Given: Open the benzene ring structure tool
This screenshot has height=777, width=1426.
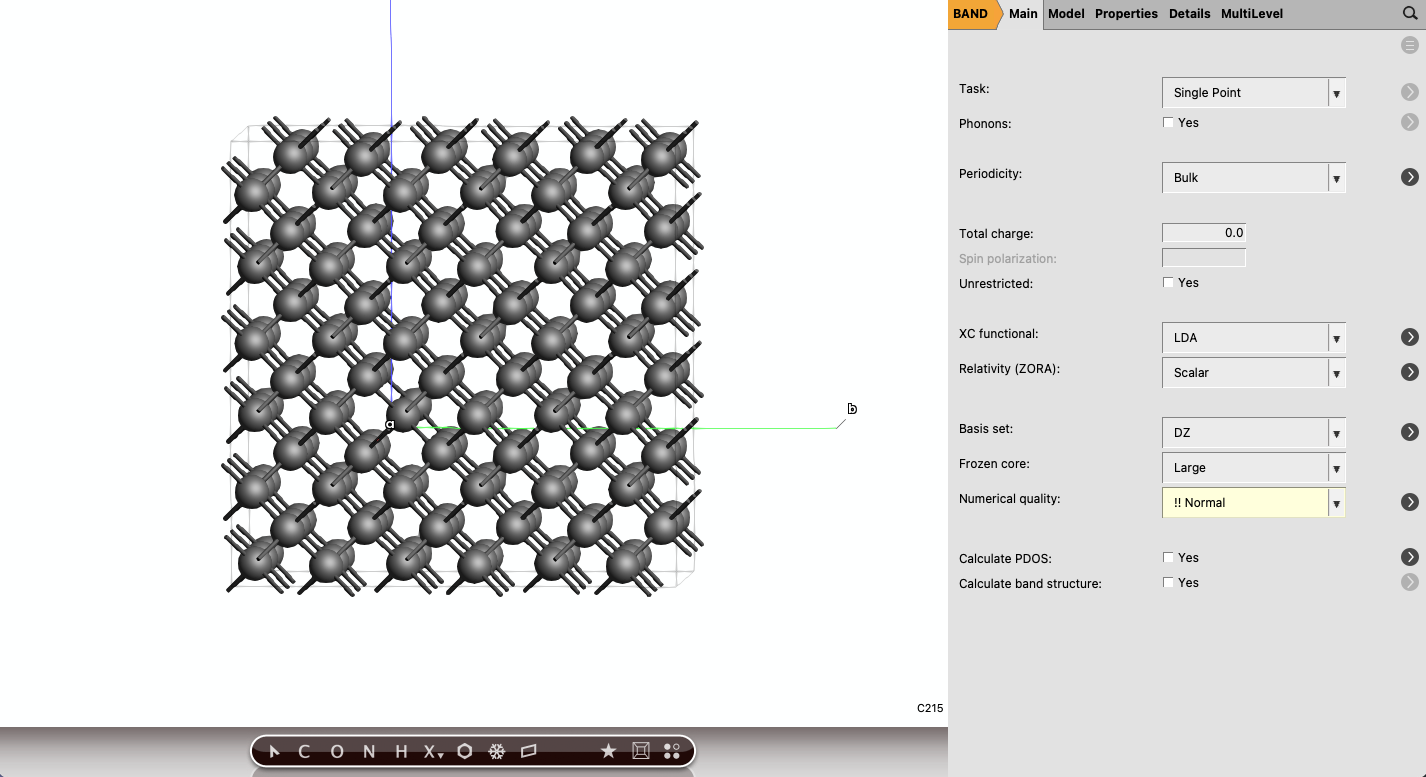Looking at the screenshot, I should point(462,751).
